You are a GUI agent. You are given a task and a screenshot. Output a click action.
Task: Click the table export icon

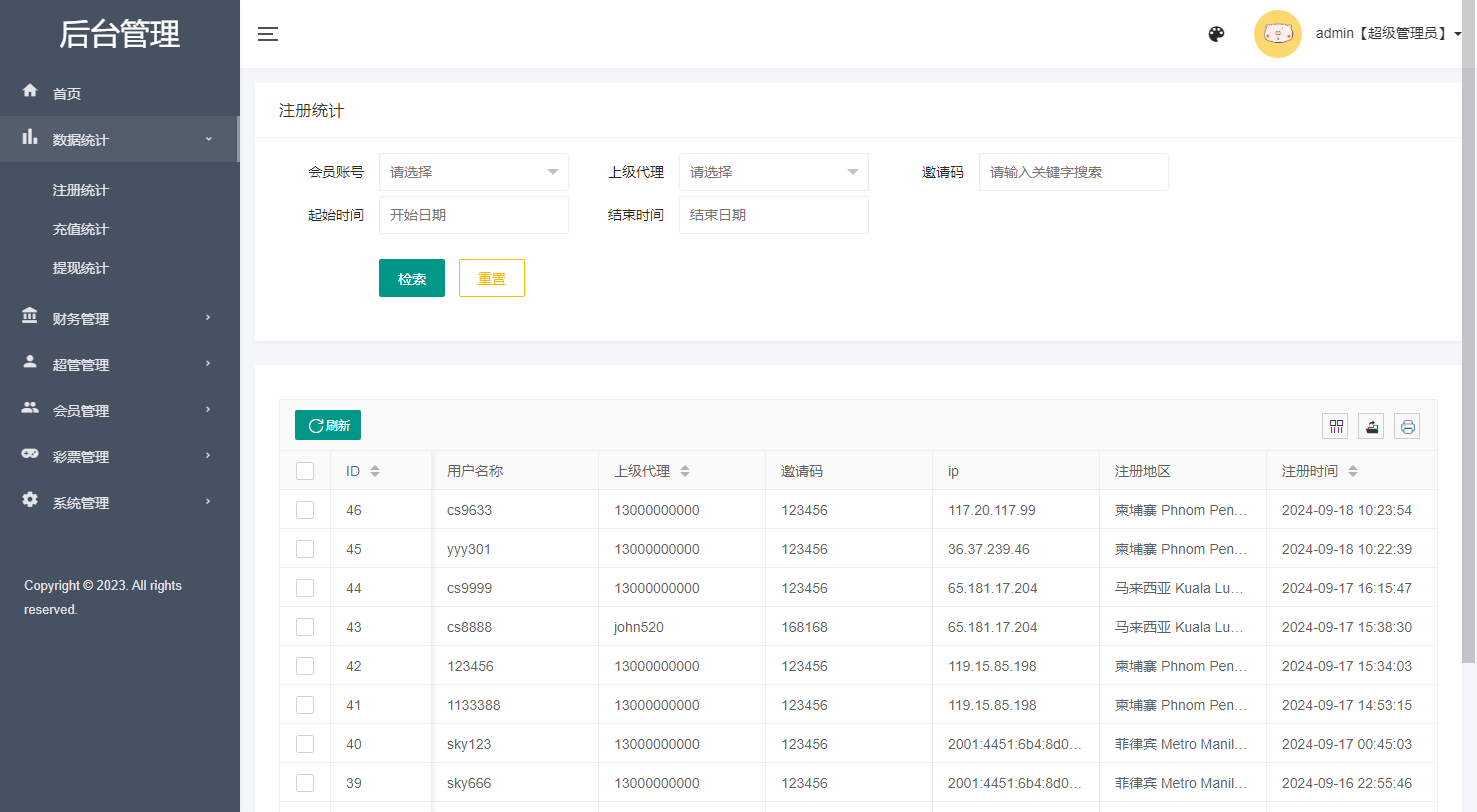click(x=1371, y=427)
